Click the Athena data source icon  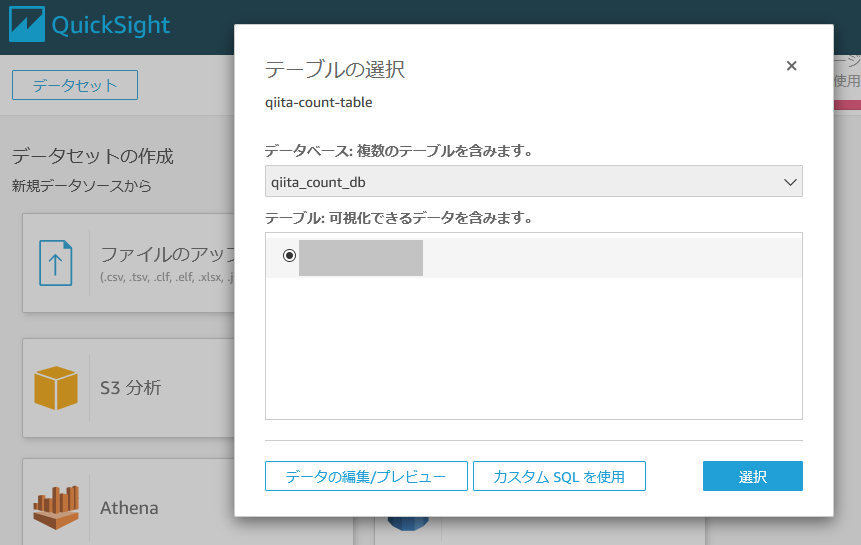pos(56,506)
